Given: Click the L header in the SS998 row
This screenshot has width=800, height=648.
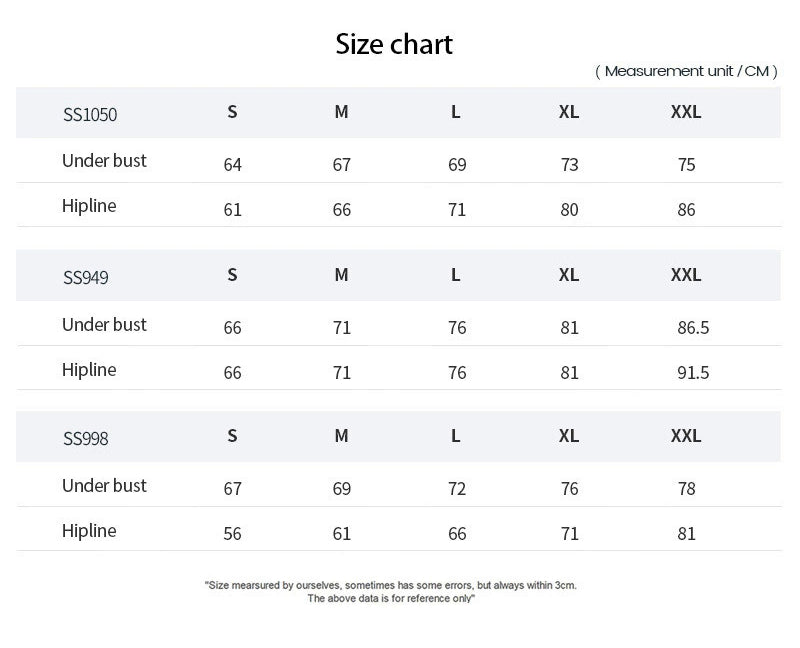Looking at the screenshot, I should coord(456,436).
